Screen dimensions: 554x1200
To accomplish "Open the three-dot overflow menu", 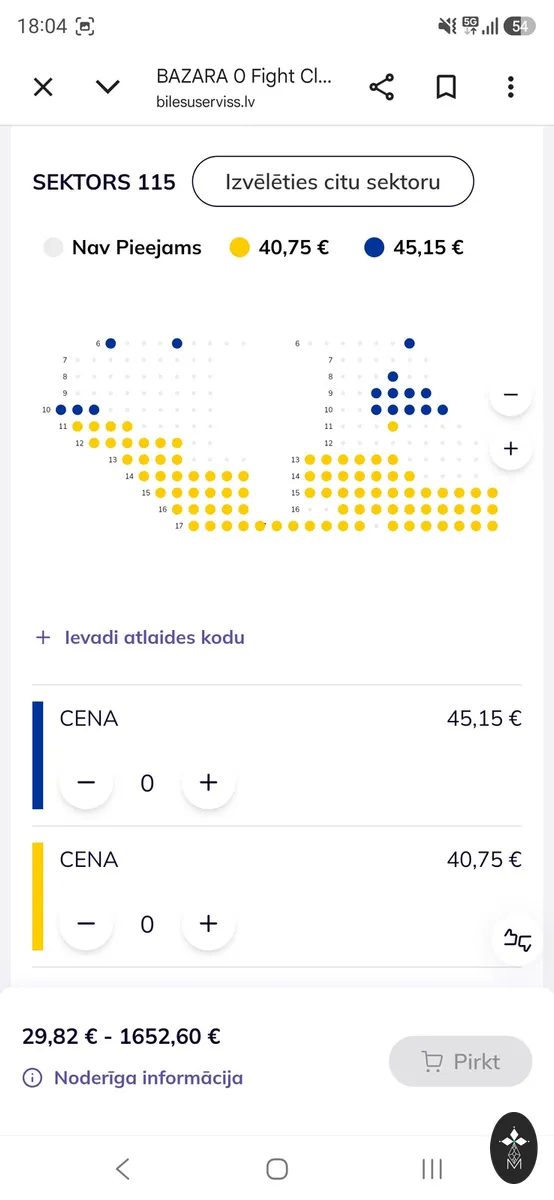I will [510, 87].
